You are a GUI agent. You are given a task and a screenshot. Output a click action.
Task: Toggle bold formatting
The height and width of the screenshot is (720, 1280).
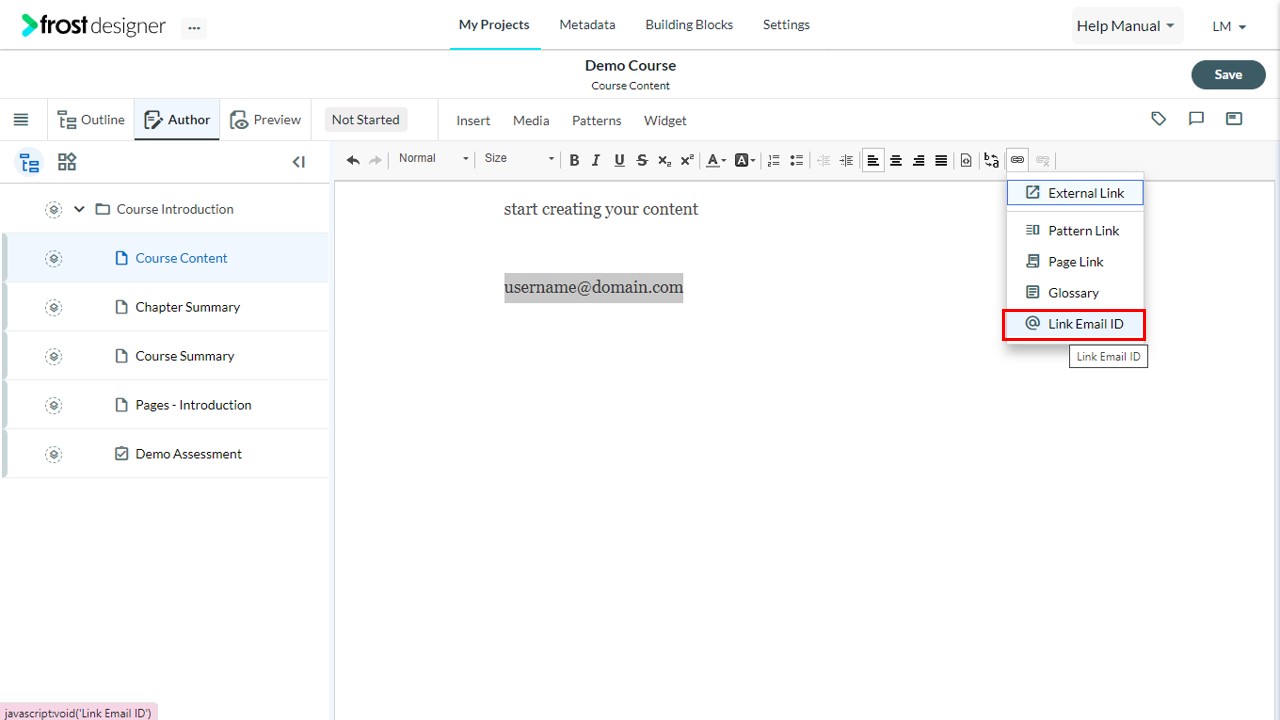coord(574,160)
